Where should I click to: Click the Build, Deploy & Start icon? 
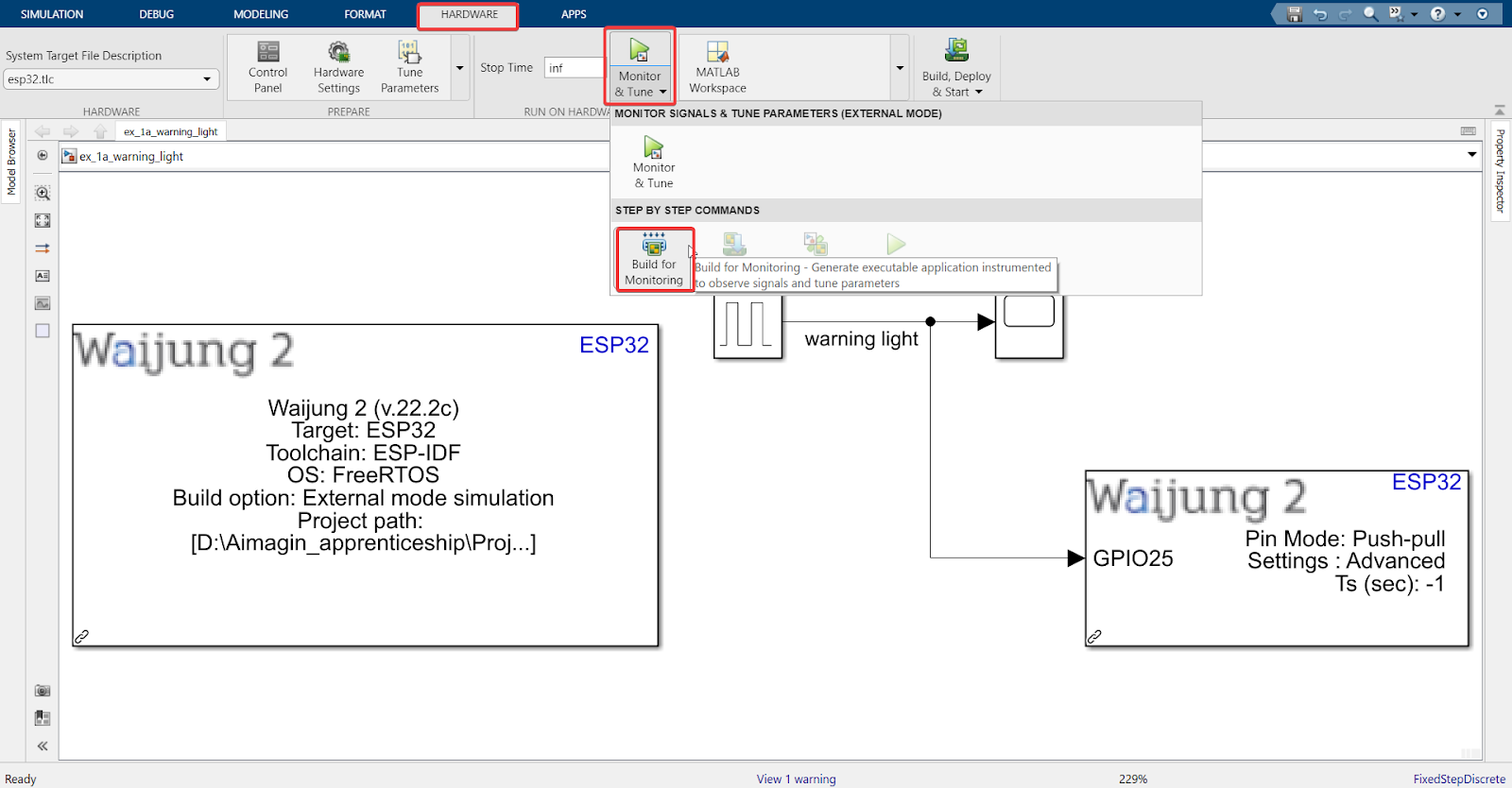point(956,50)
